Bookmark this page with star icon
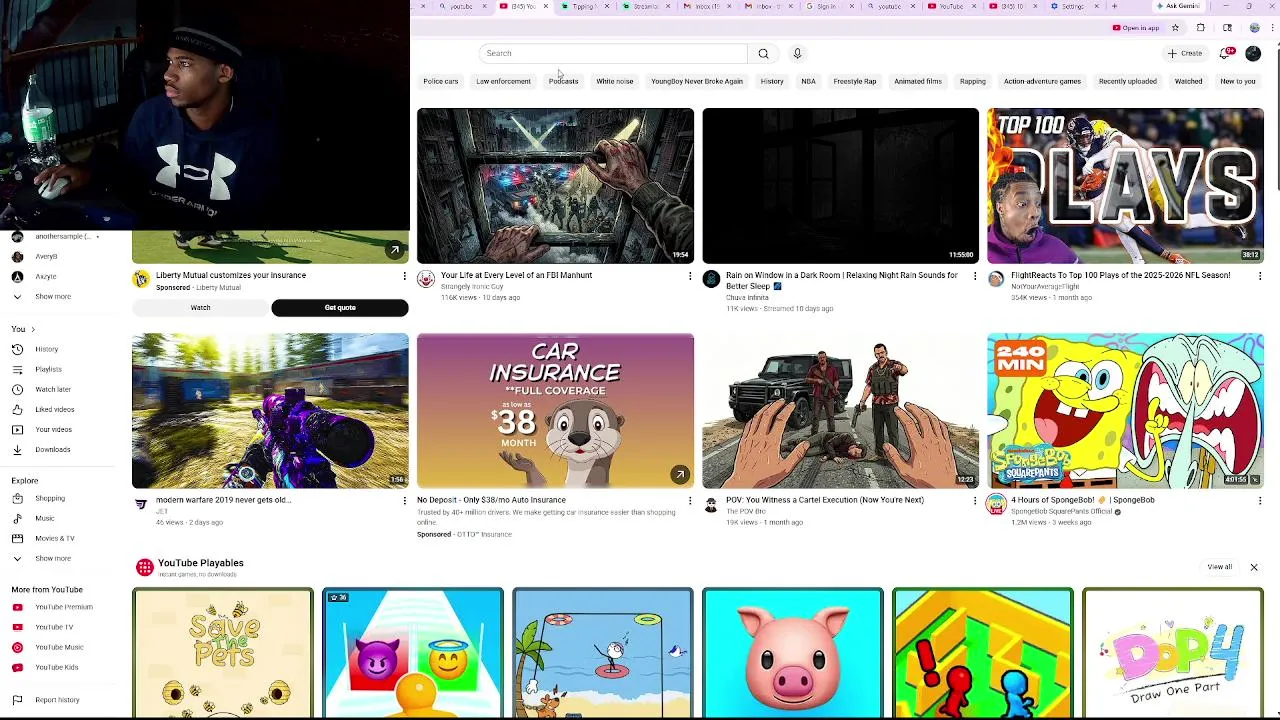 point(1175,28)
